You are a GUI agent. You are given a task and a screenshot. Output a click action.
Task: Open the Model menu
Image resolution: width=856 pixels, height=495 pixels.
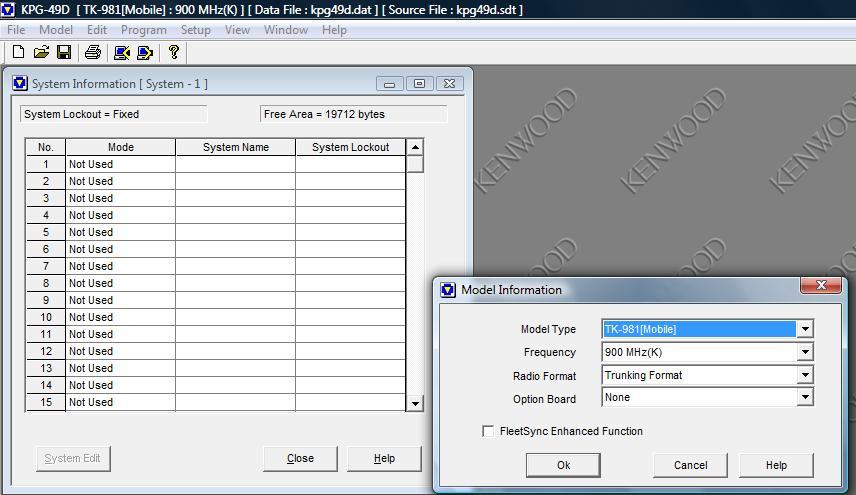click(56, 30)
